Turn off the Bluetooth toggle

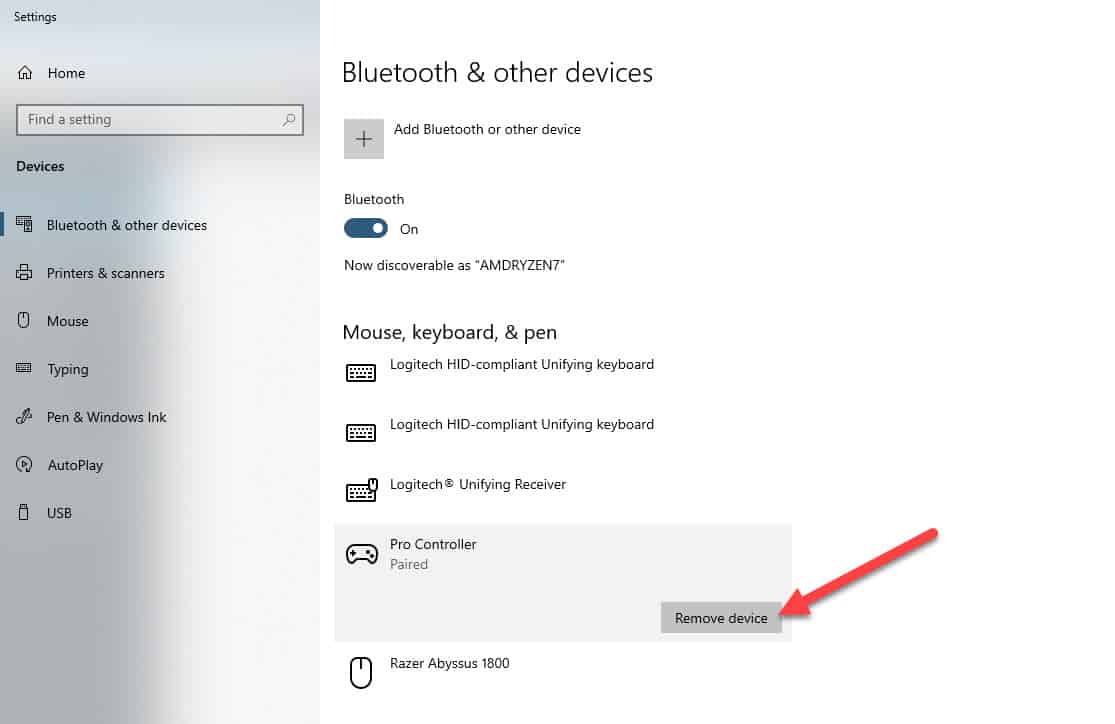[x=366, y=228]
